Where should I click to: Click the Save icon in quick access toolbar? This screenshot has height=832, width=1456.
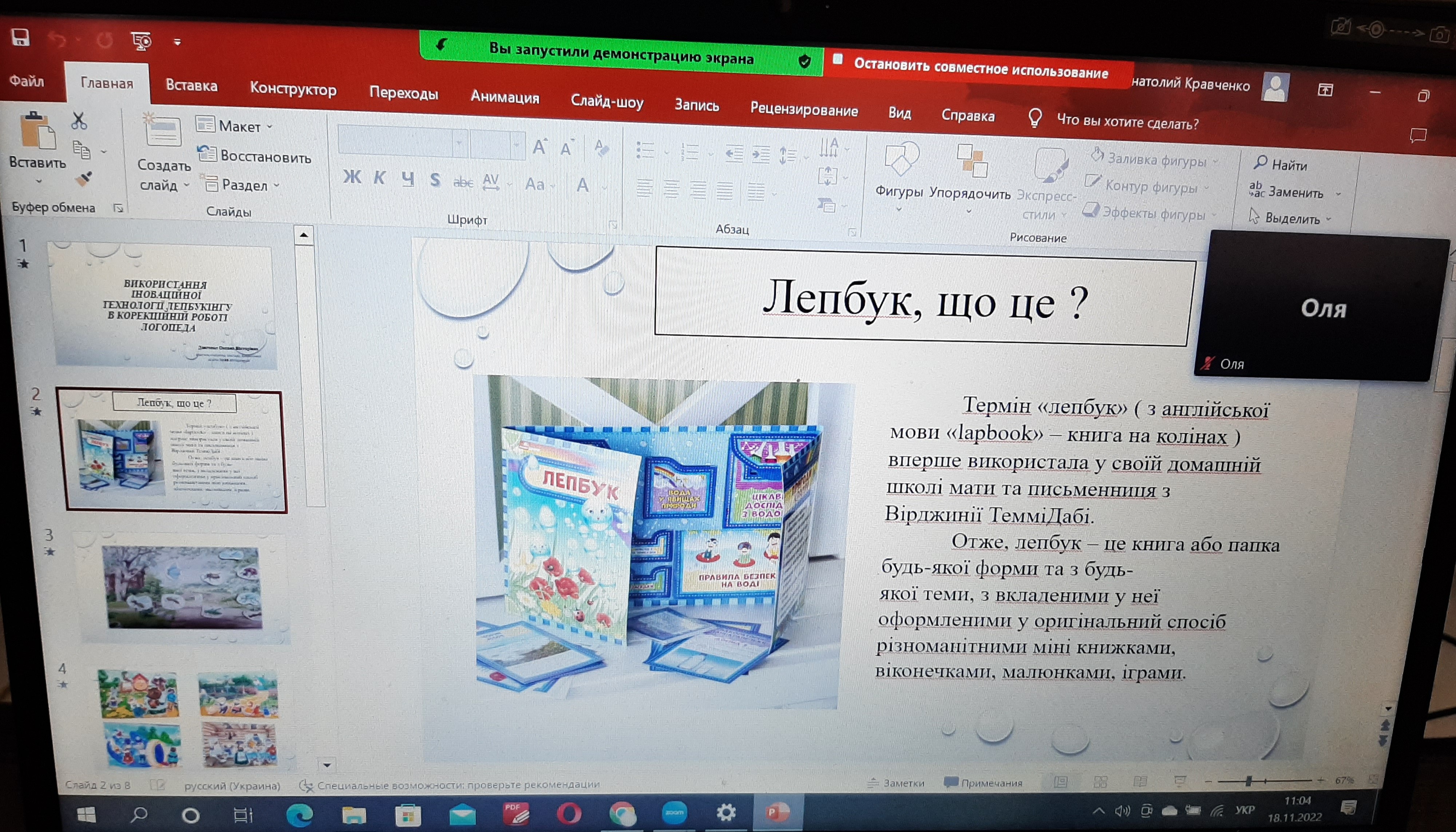tap(21, 37)
